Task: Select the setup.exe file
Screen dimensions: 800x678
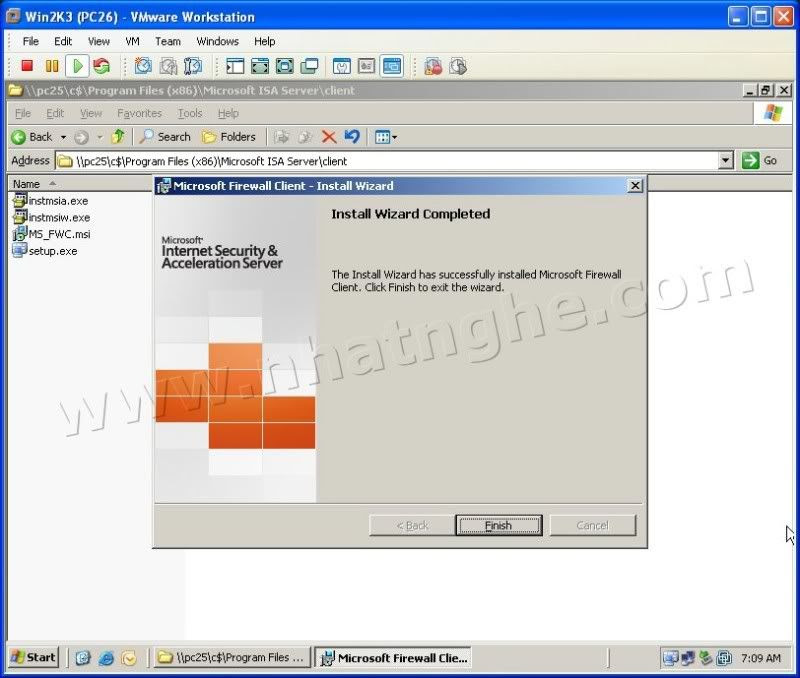Action: tap(45, 251)
